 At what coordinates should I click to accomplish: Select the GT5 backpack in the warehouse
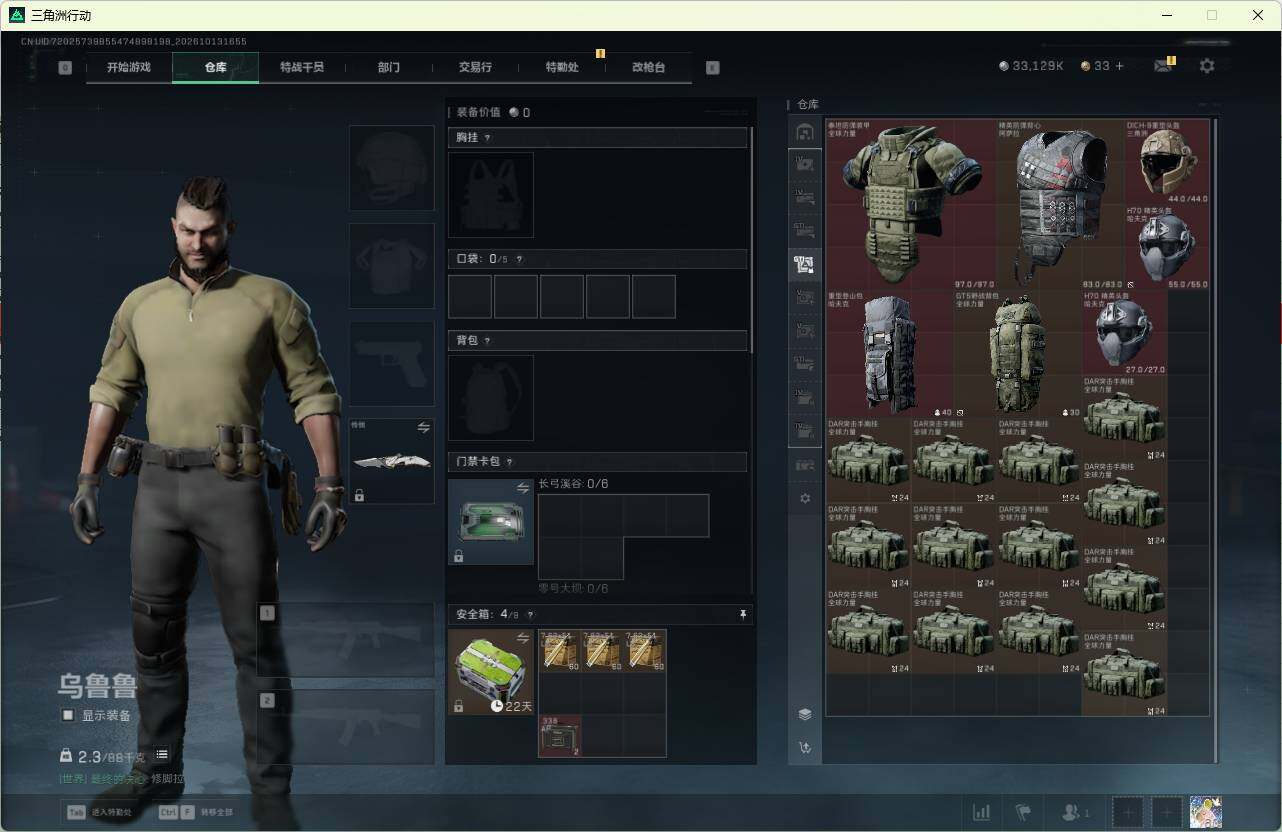[1018, 354]
